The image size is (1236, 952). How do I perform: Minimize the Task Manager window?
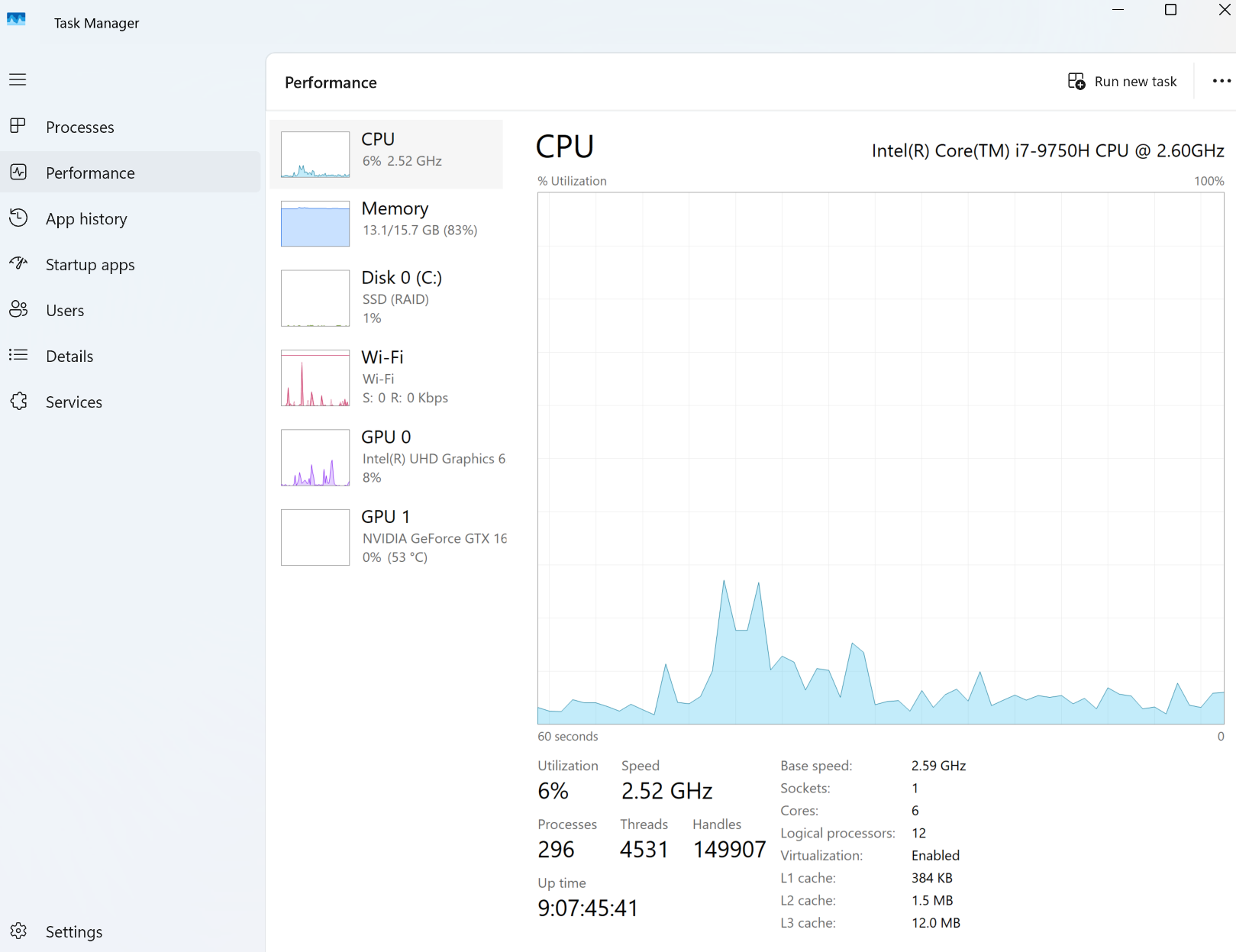[1118, 10]
